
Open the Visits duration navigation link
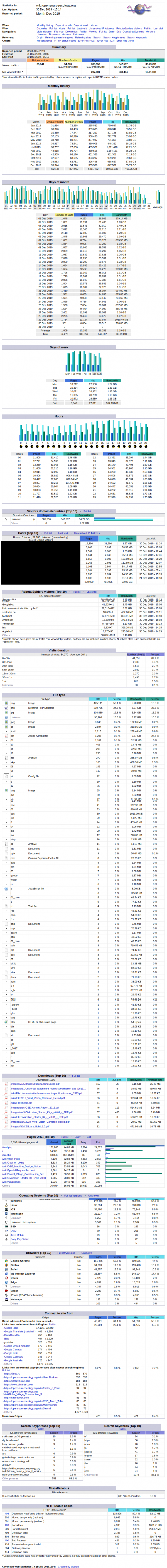pyautogui.click(x=44, y=32)
